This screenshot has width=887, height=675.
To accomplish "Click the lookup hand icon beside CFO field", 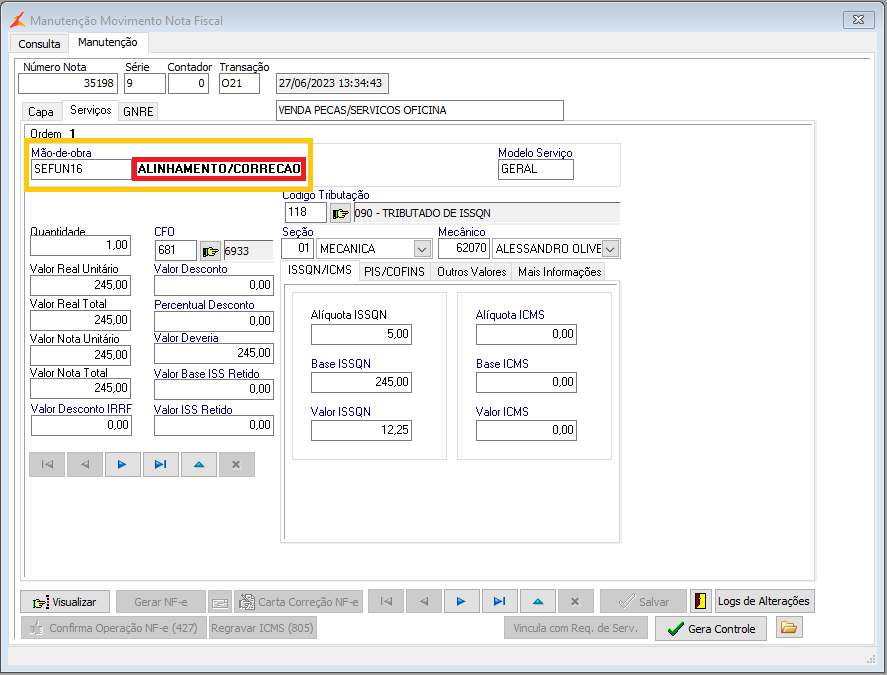I will [x=210, y=250].
